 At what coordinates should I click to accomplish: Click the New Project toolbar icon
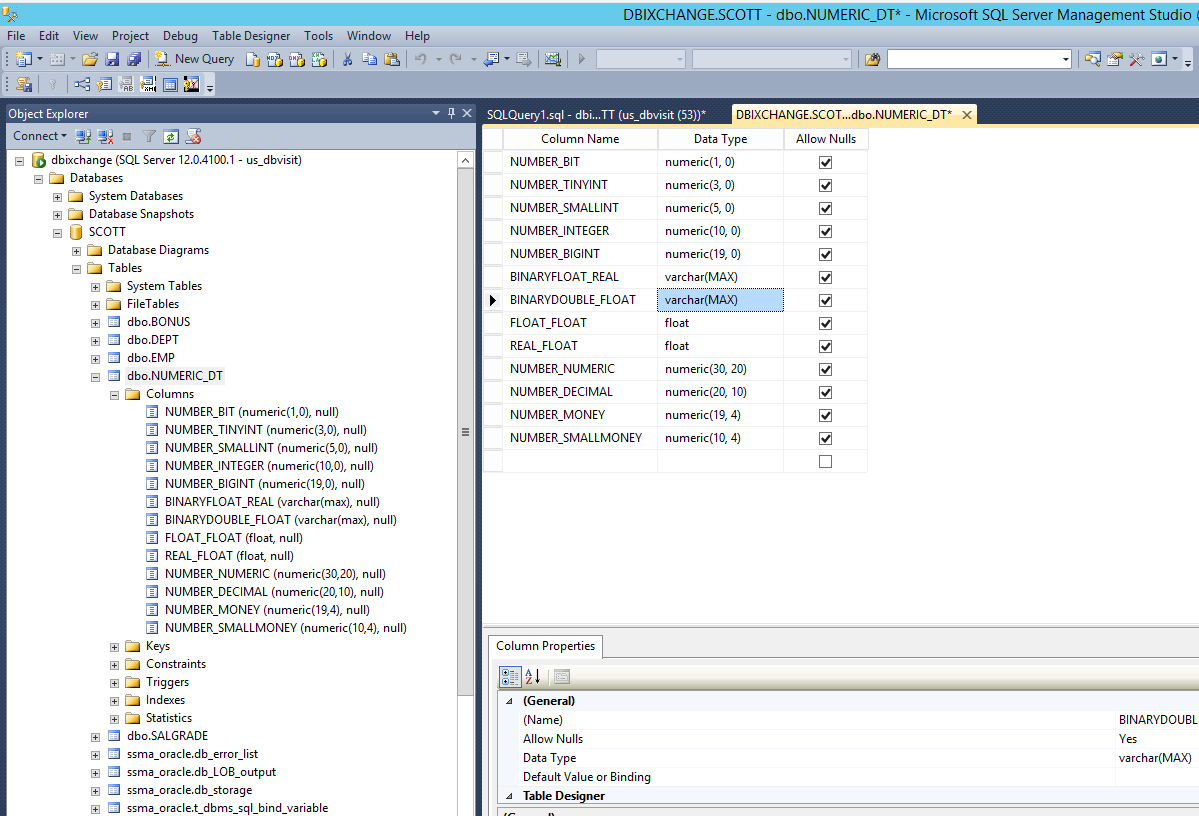pos(24,59)
